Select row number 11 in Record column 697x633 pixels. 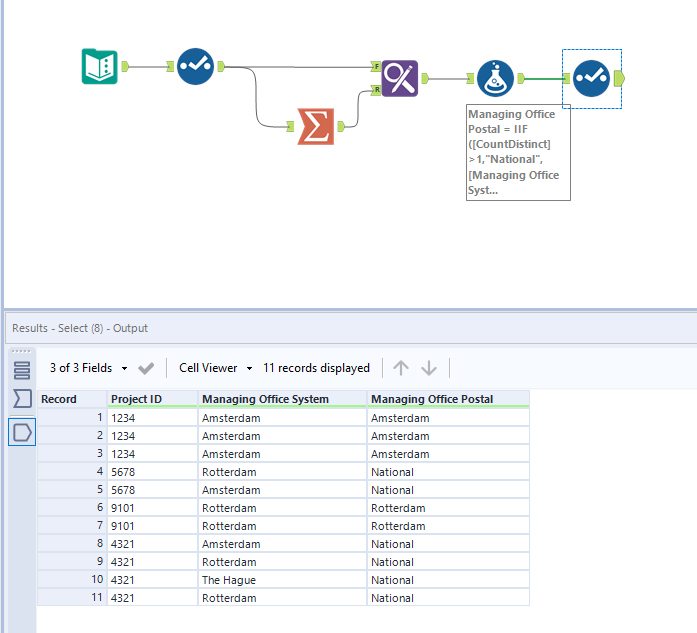pyautogui.click(x=72, y=597)
